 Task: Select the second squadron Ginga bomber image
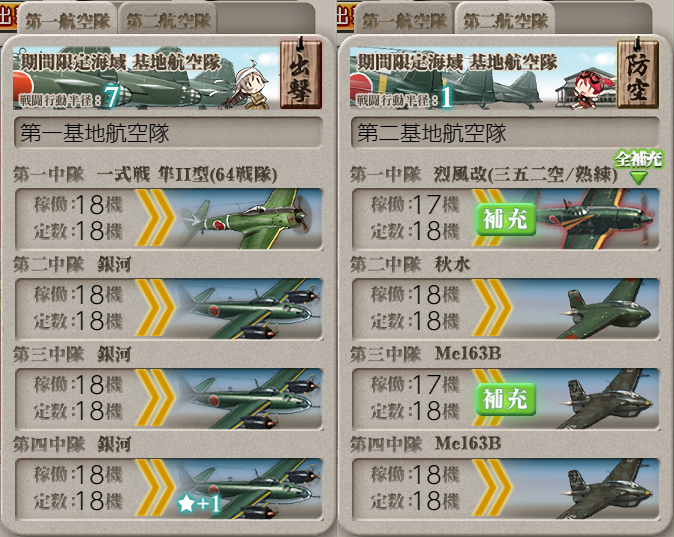pos(249,309)
